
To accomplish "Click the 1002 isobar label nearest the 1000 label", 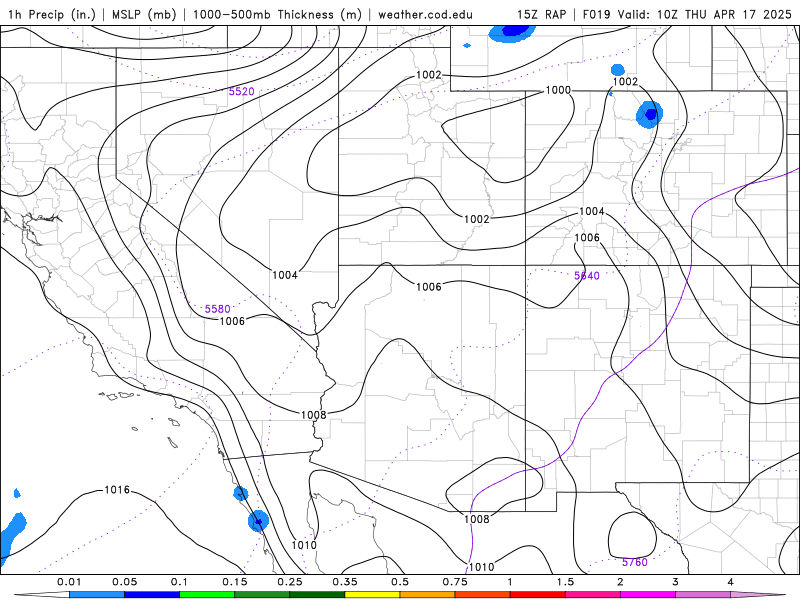I will pos(625,82).
